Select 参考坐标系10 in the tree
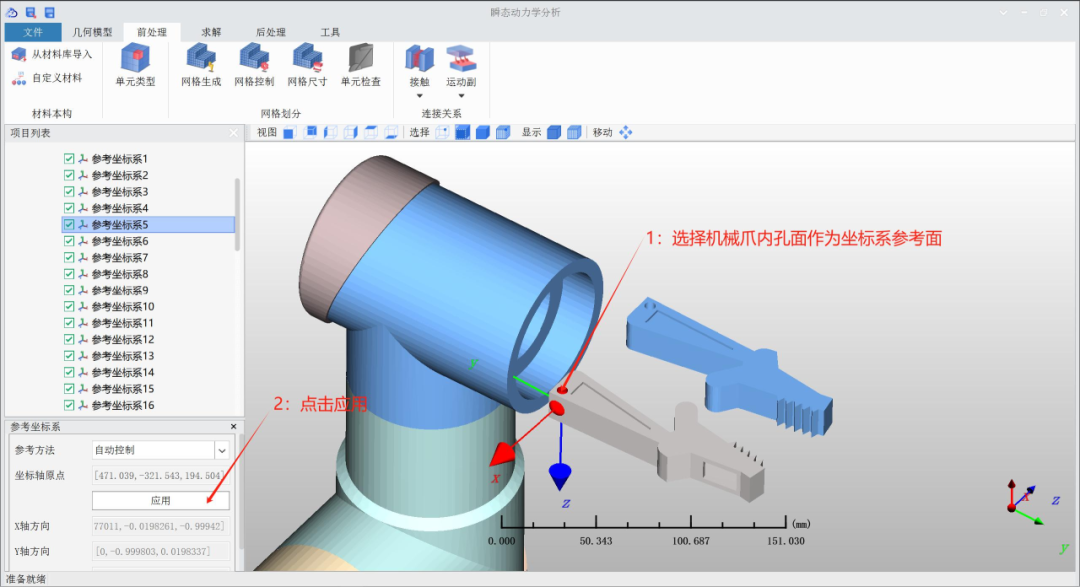Viewport: 1080px width, 587px height. click(x=123, y=307)
